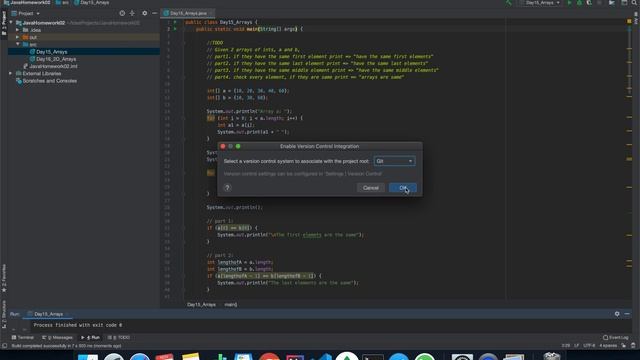Click the main() breadcrumb below the editor
This screenshot has height=360, width=640.
point(231,304)
